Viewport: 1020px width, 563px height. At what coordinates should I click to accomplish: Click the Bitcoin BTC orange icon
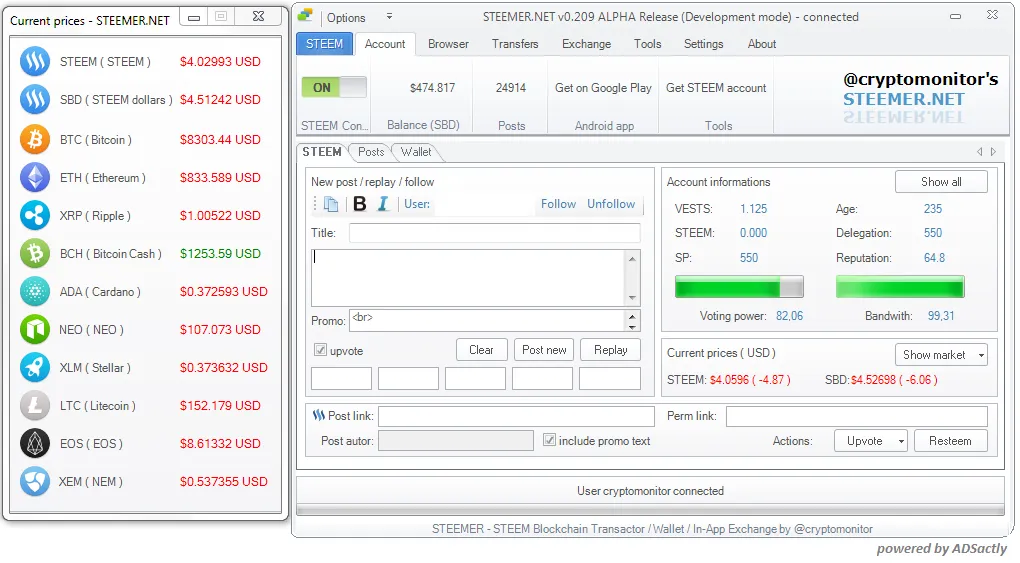coord(35,139)
